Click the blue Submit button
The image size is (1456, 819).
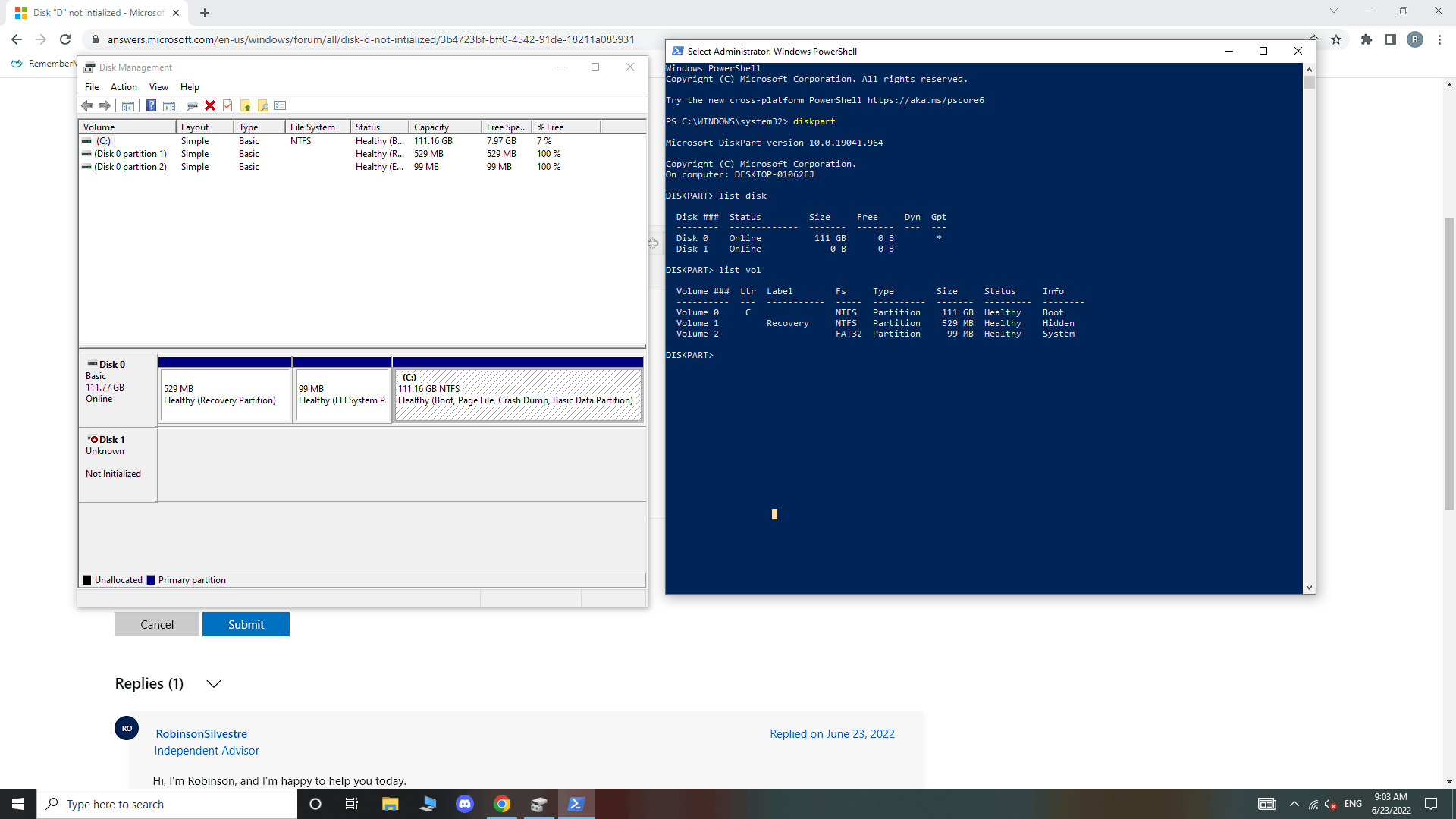pyautogui.click(x=246, y=624)
